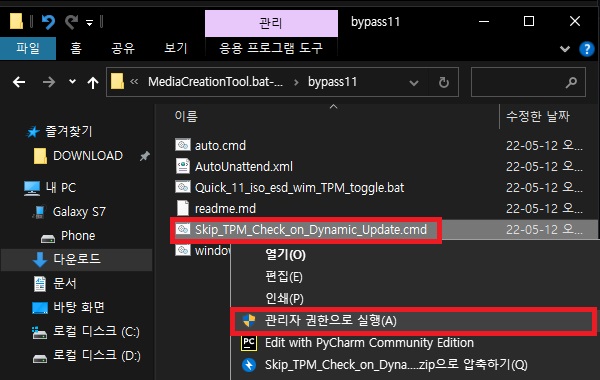Click the date of auto.cmd row
The image size is (600, 380).
point(544,145)
